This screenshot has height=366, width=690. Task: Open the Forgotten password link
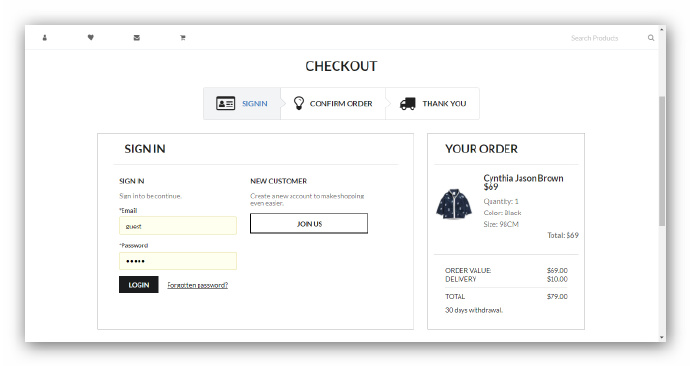click(x=198, y=285)
